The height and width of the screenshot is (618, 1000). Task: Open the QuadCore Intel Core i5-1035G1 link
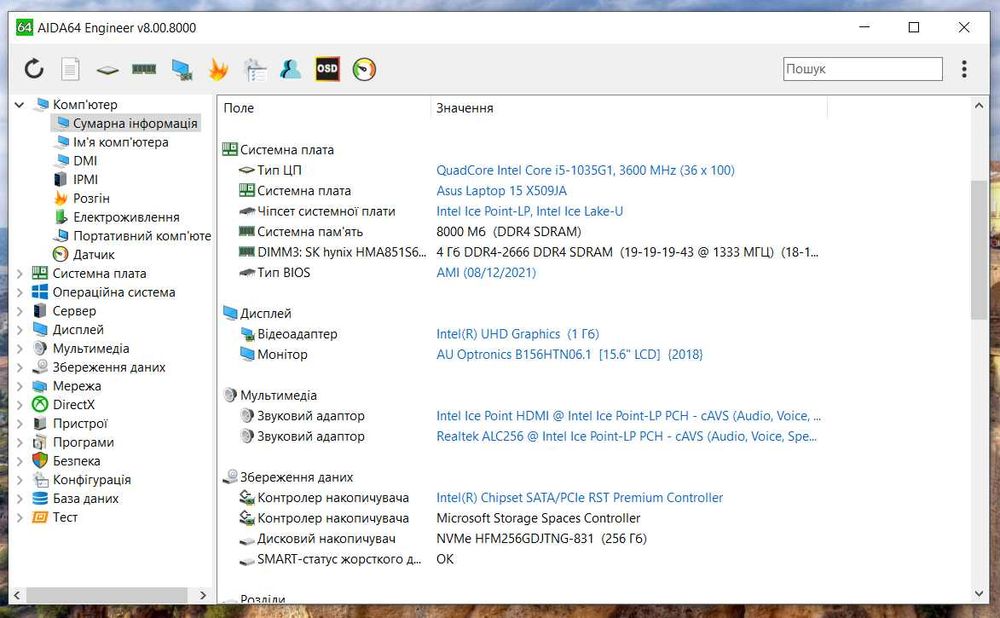[x=585, y=170]
